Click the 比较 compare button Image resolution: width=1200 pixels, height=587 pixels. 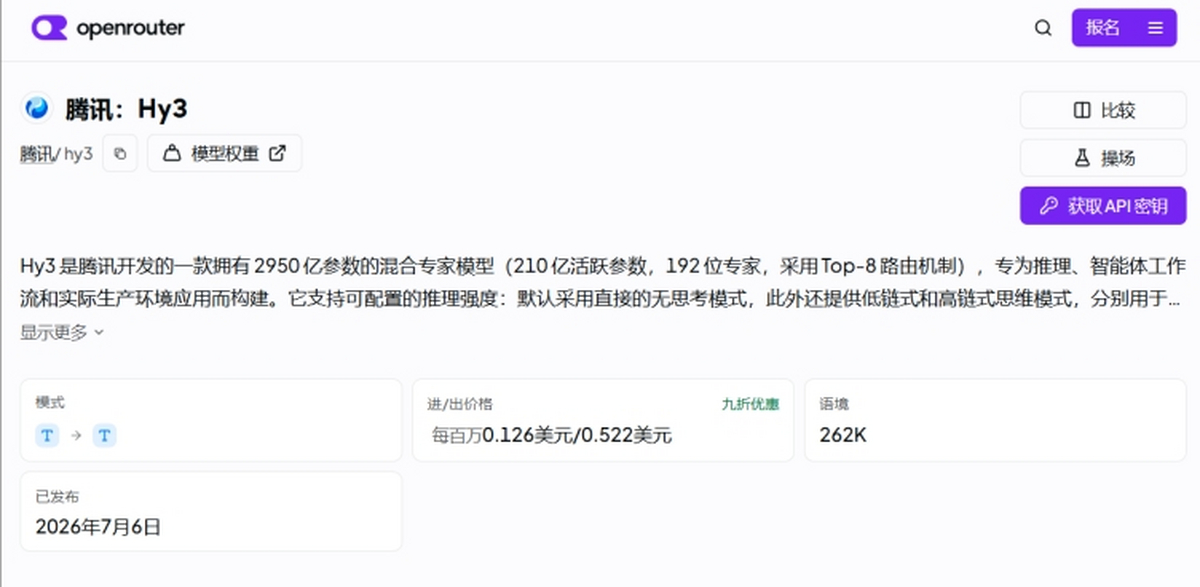click(x=1103, y=110)
